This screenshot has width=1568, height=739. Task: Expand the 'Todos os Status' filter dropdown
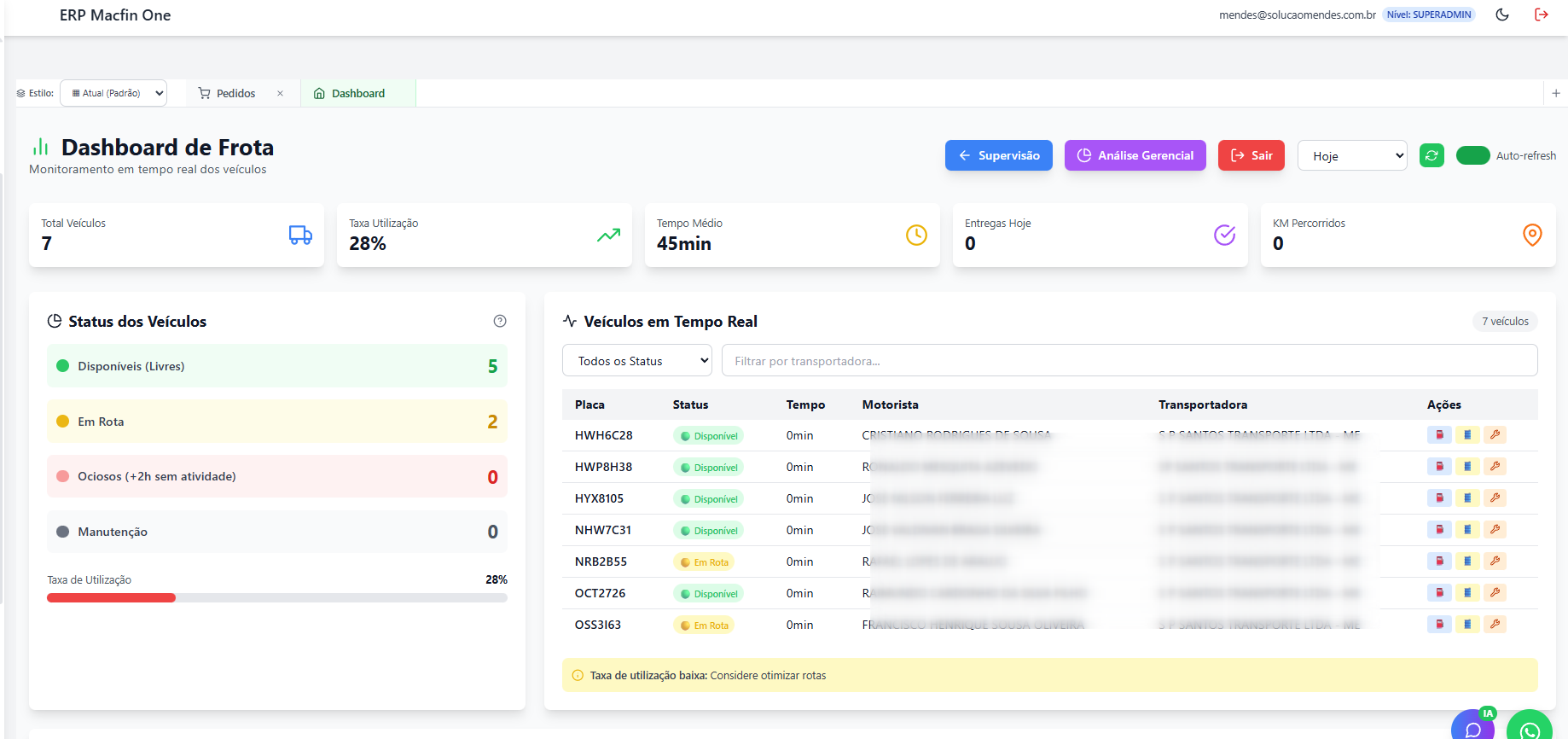636,361
